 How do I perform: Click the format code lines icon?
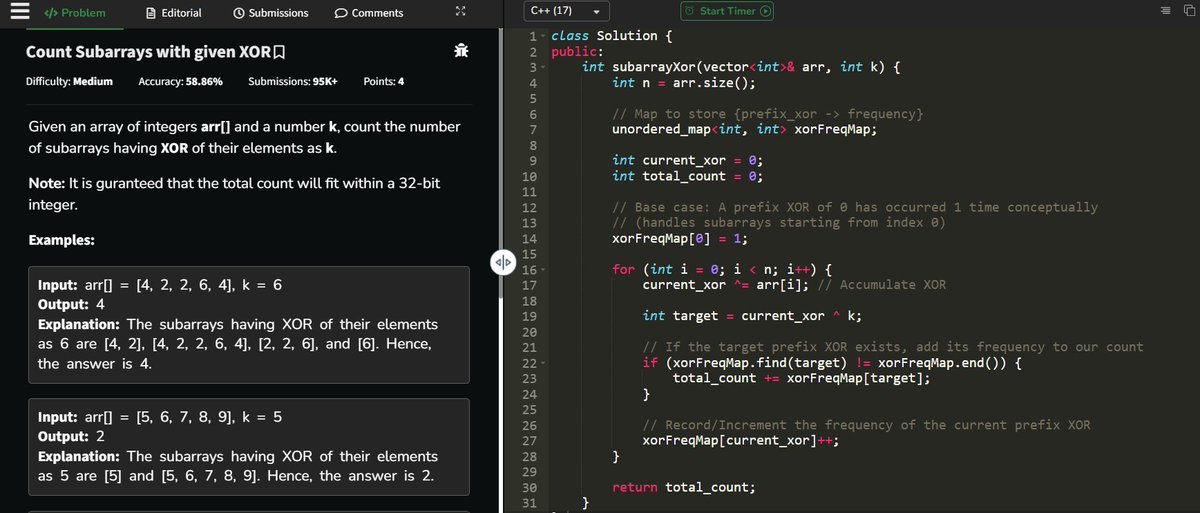(x=1165, y=11)
